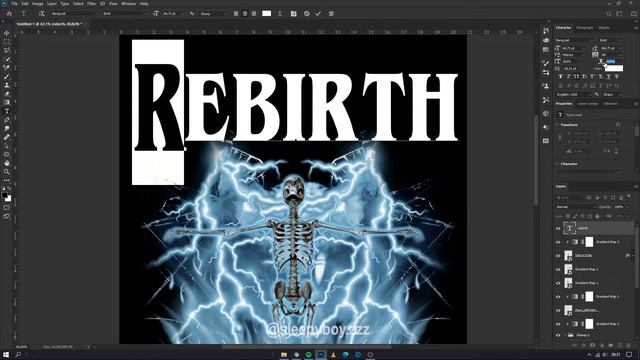Switch to the Layer Comps tab

[x=588, y=104]
